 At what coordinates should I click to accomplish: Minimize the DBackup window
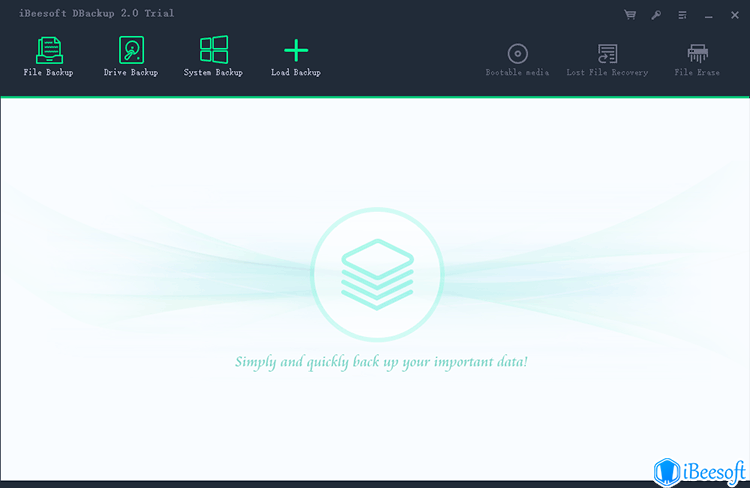click(709, 15)
